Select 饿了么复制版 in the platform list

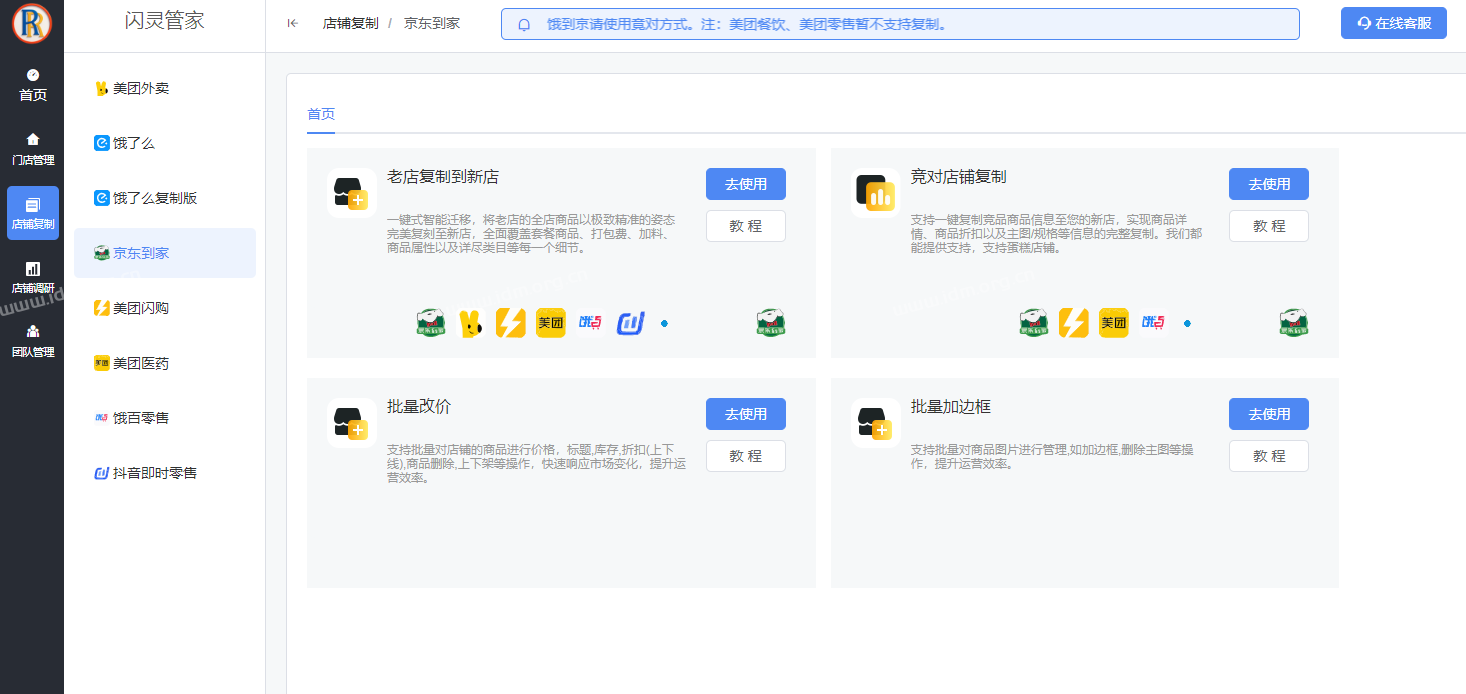(x=165, y=198)
